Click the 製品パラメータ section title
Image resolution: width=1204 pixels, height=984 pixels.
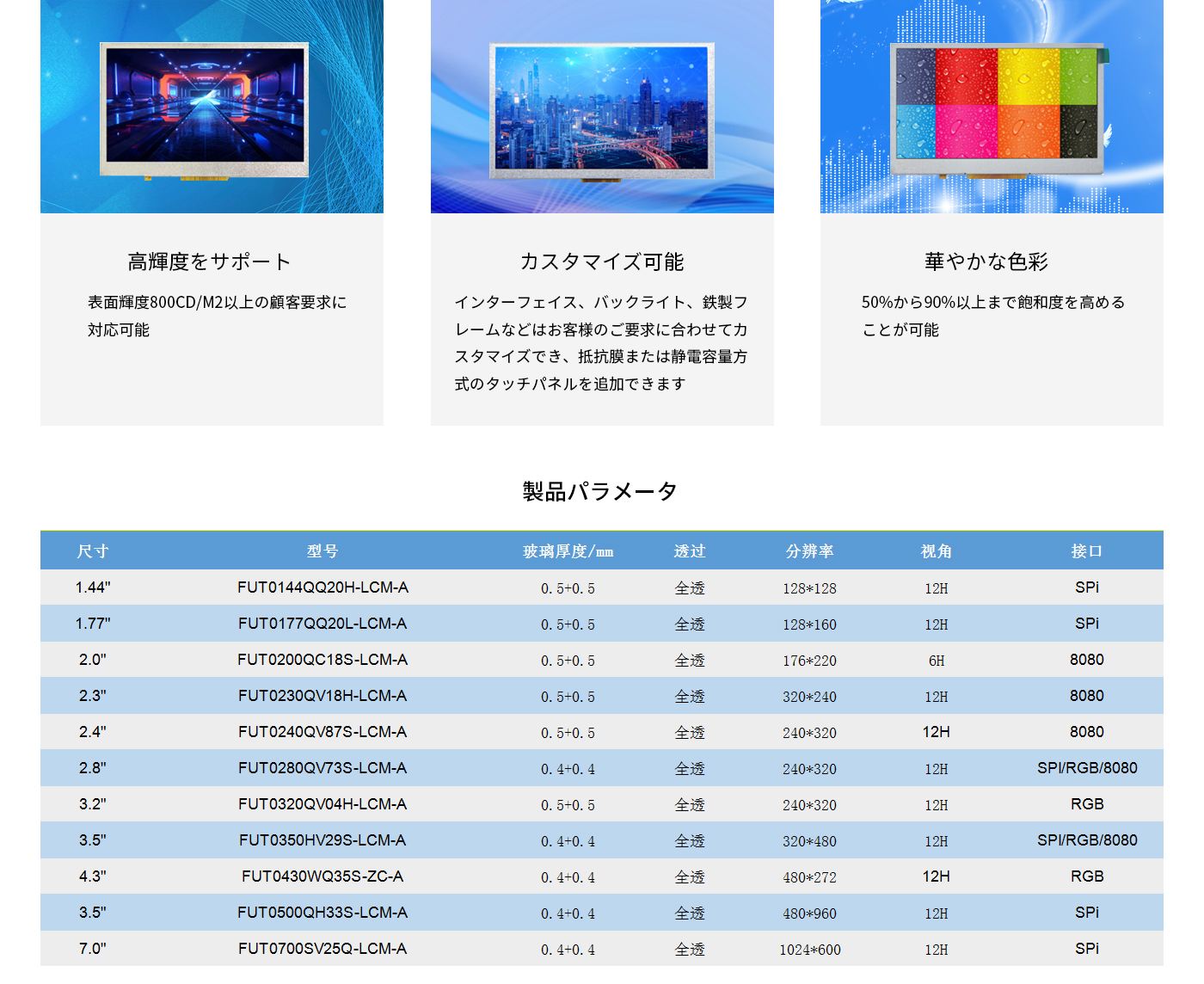600,491
